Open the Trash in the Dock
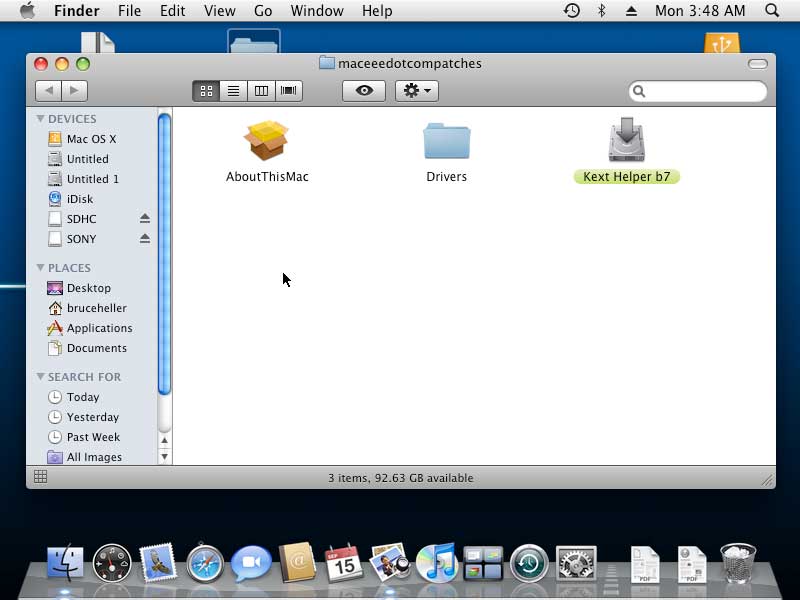The image size is (800, 600). coord(738,563)
